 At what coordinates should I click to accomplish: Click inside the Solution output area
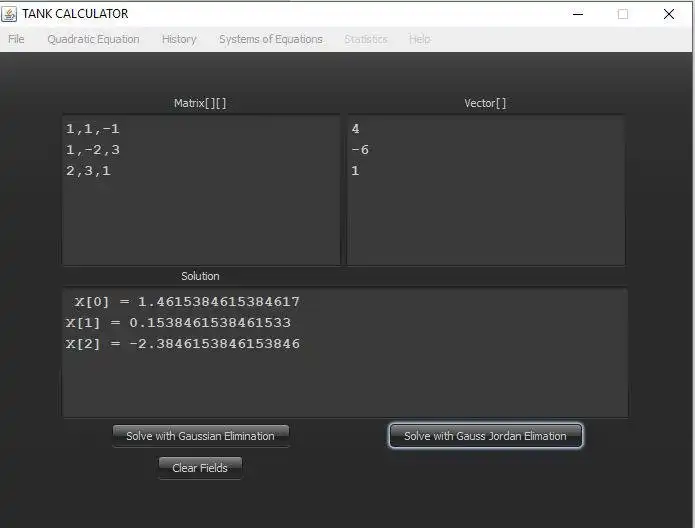345,353
